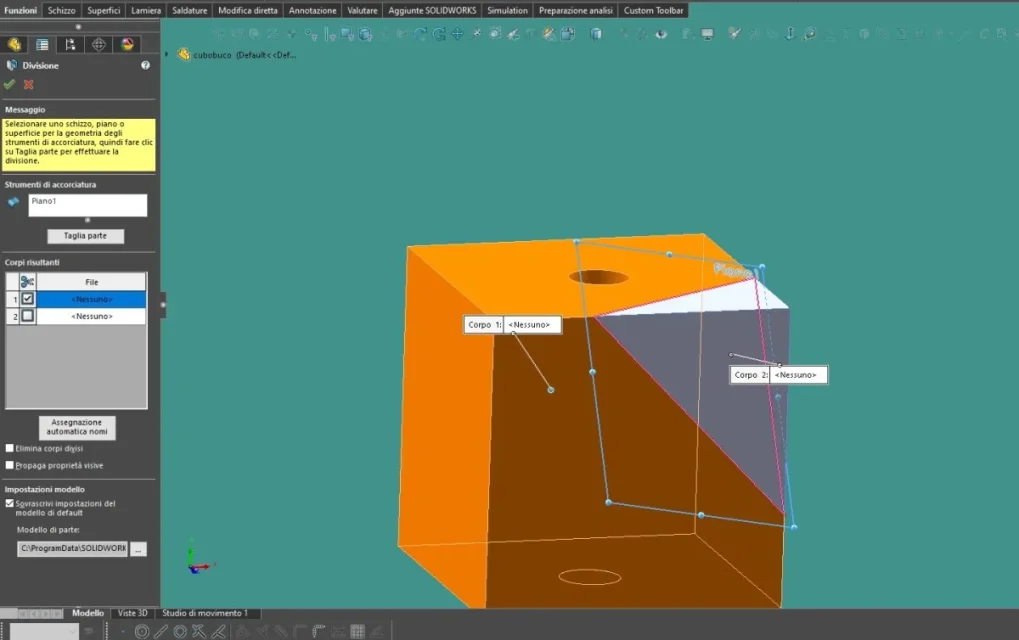Collapse the side panel using the edge handle
Image resolution: width=1019 pixels, height=640 pixels.
(163, 305)
